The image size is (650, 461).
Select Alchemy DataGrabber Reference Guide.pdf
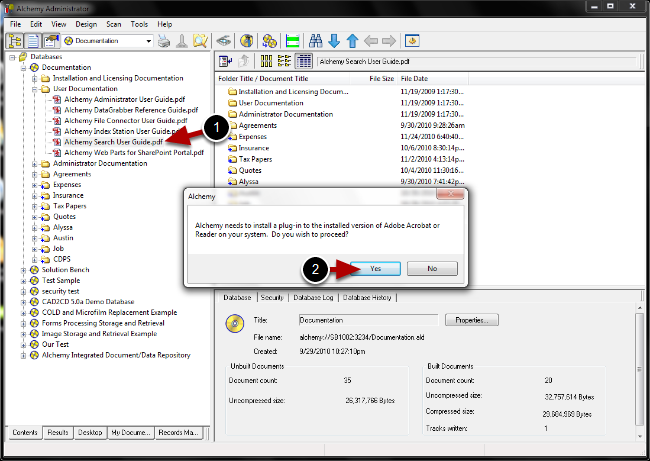131,110
